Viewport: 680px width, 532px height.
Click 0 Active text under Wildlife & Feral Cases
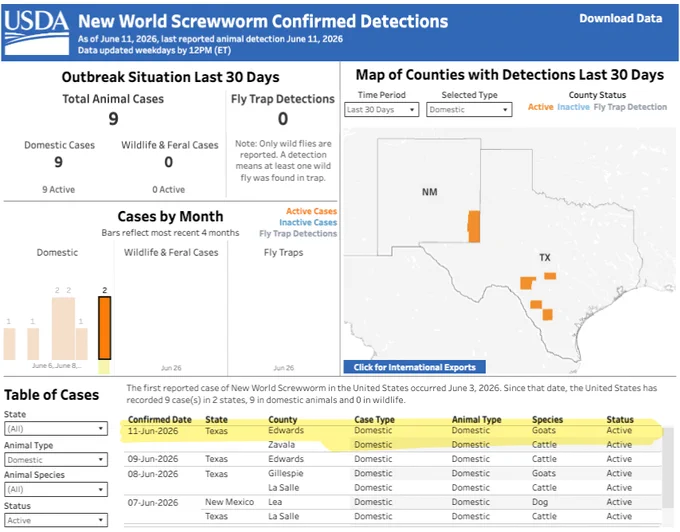(x=169, y=189)
